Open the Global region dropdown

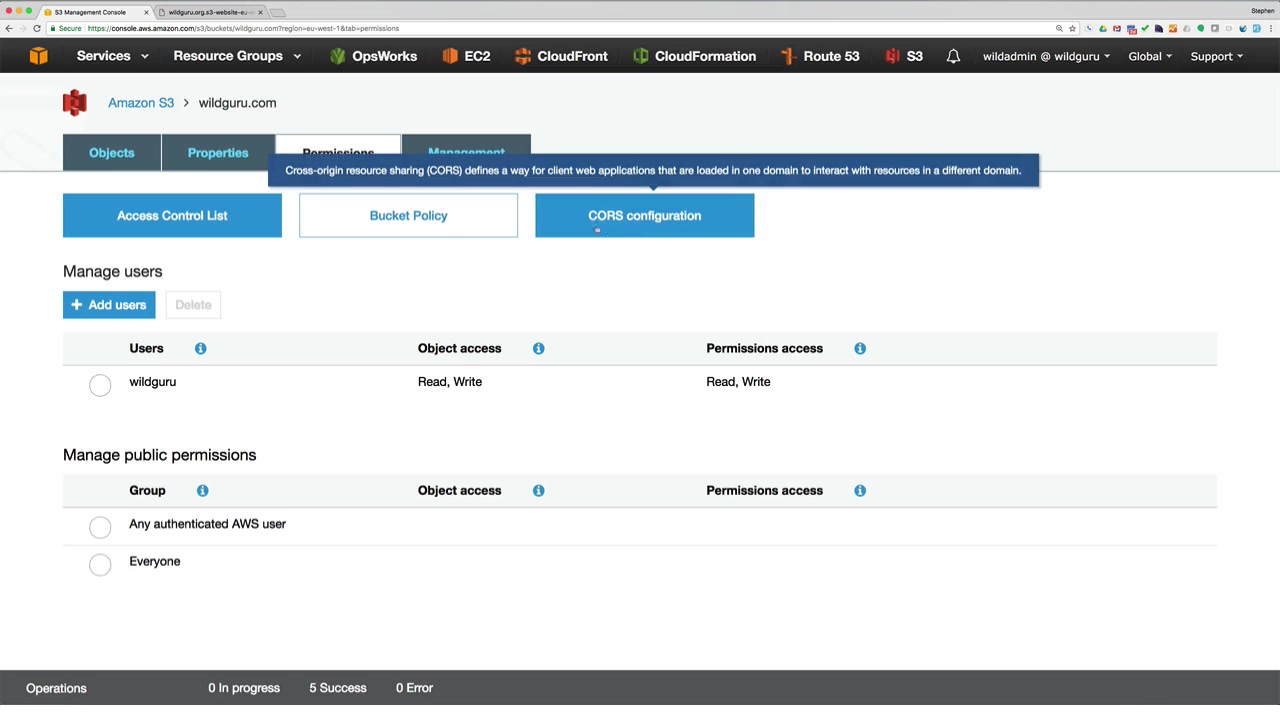click(x=1150, y=56)
